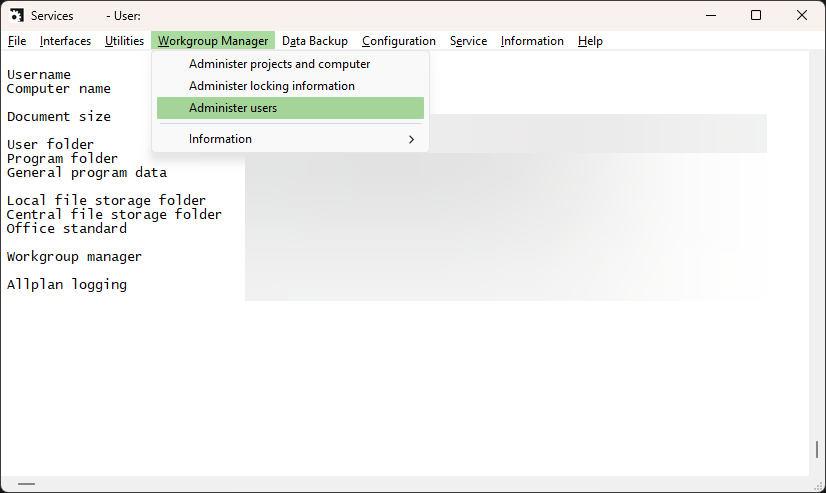The width and height of the screenshot is (826, 493).
Task: Maximize the Services window
Action: coord(756,15)
